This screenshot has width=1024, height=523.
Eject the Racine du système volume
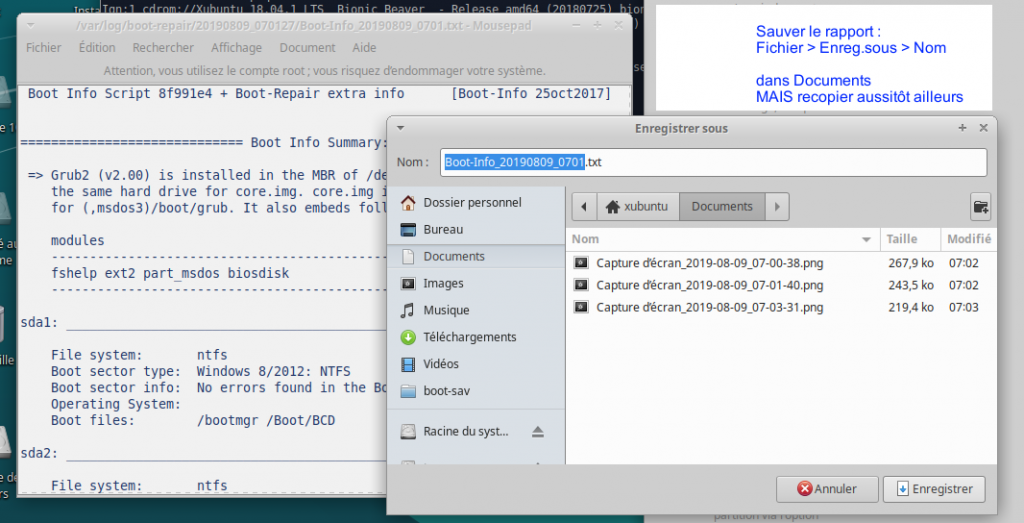538,432
